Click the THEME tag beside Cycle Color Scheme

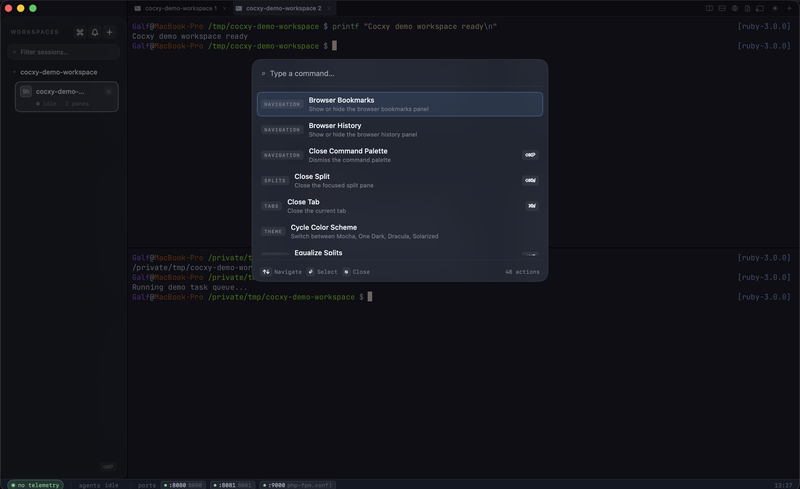(273, 232)
